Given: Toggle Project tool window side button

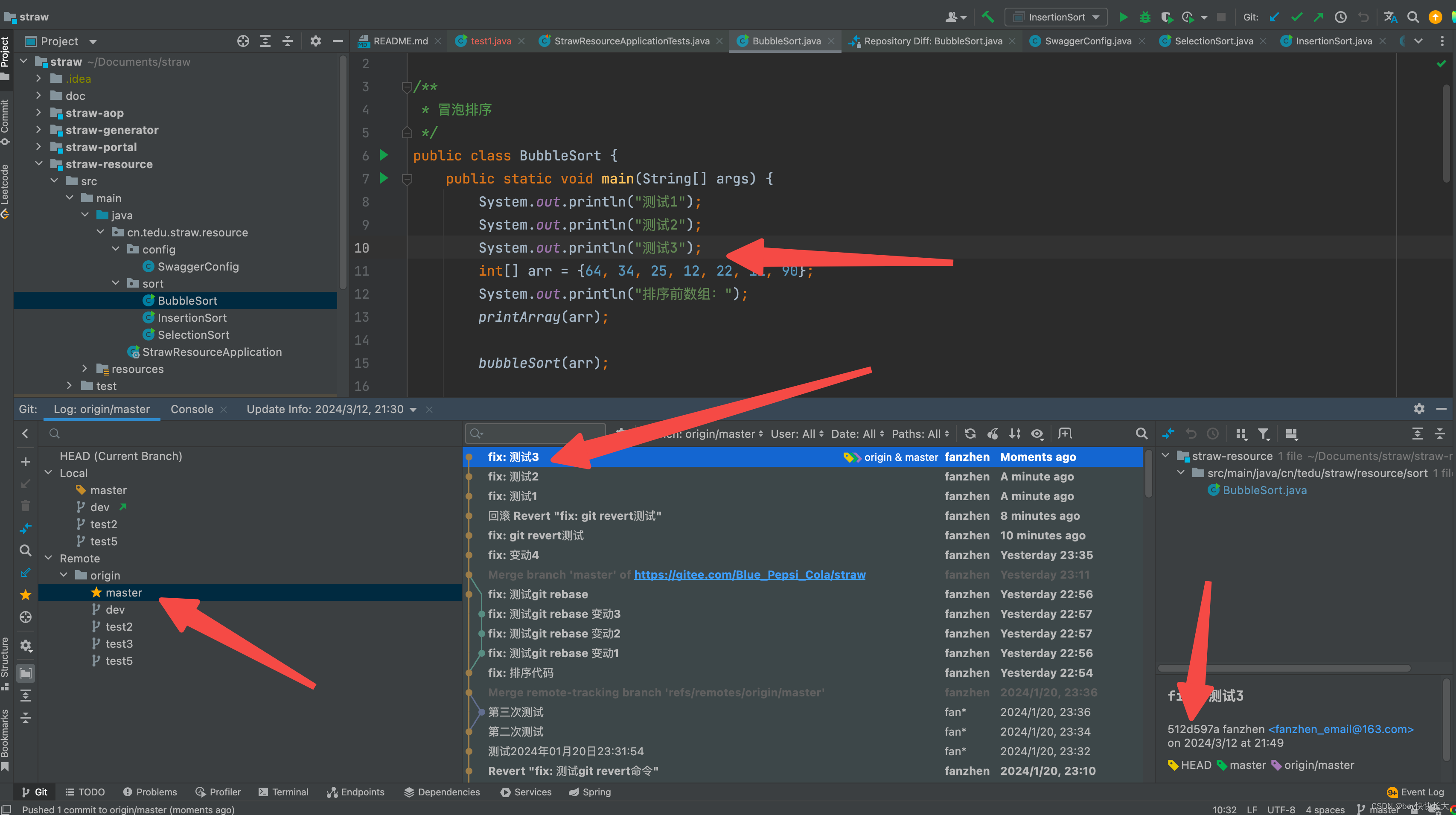Looking at the screenshot, I should [5, 58].
